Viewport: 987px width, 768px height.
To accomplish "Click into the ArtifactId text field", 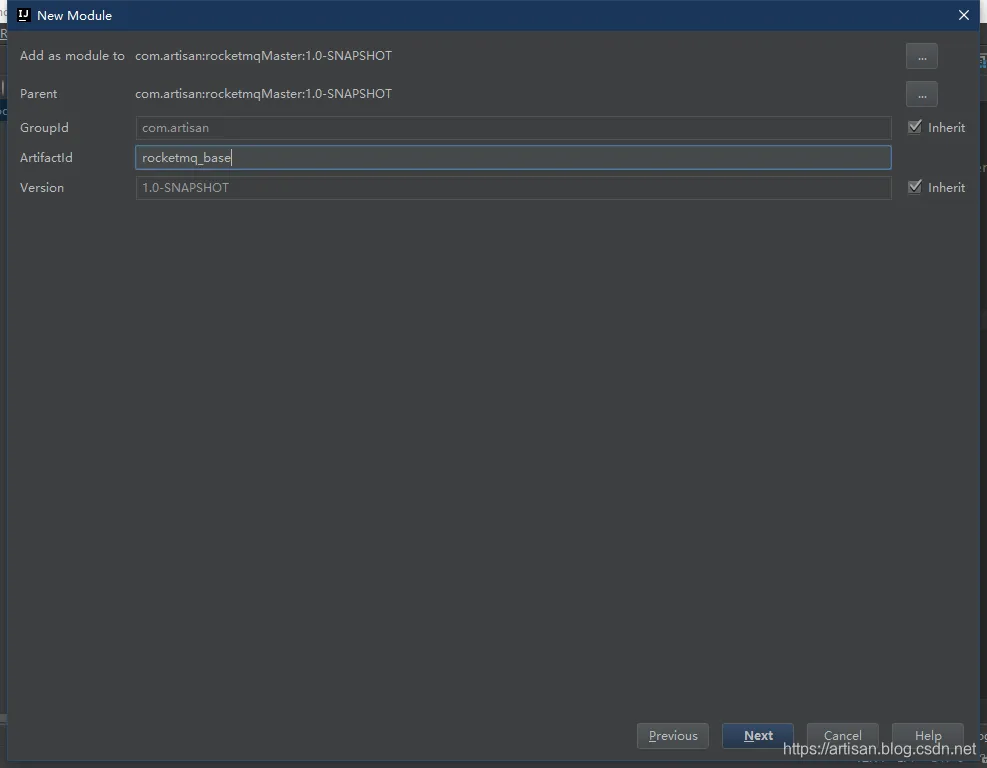I will coord(513,157).
